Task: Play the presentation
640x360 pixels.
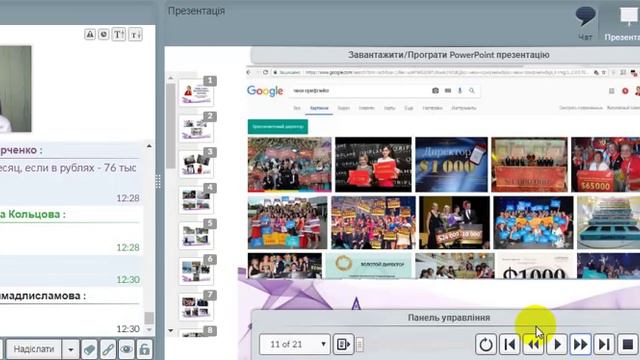Action: pos(557,344)
